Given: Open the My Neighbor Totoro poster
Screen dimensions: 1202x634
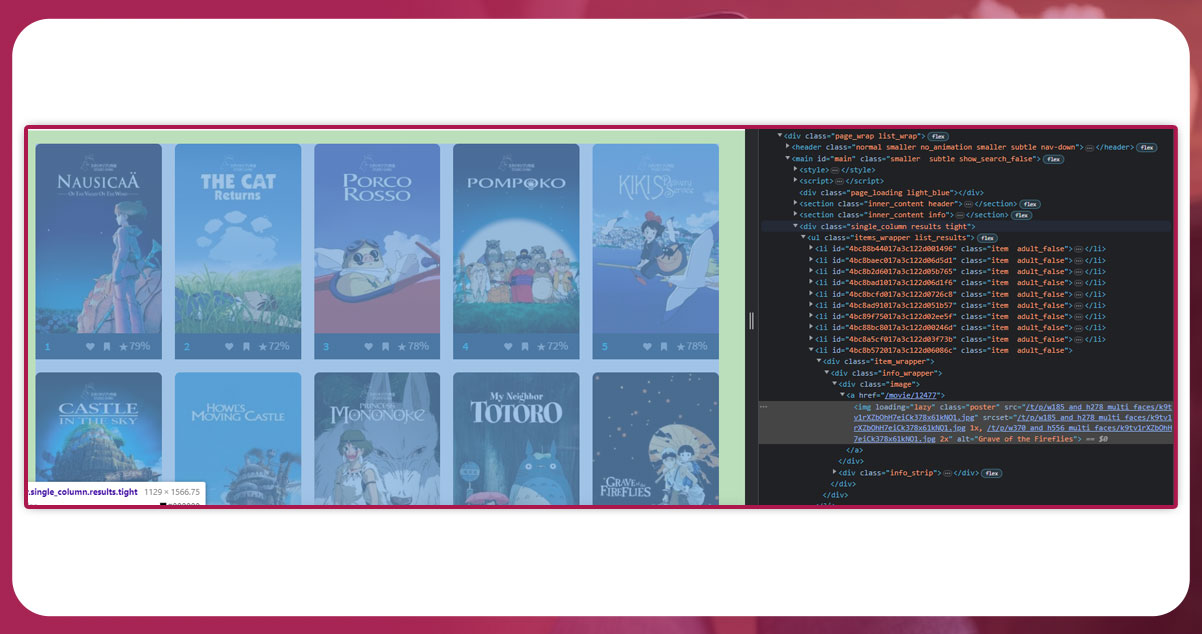Looking at the screenshot, I should point(516,440).
